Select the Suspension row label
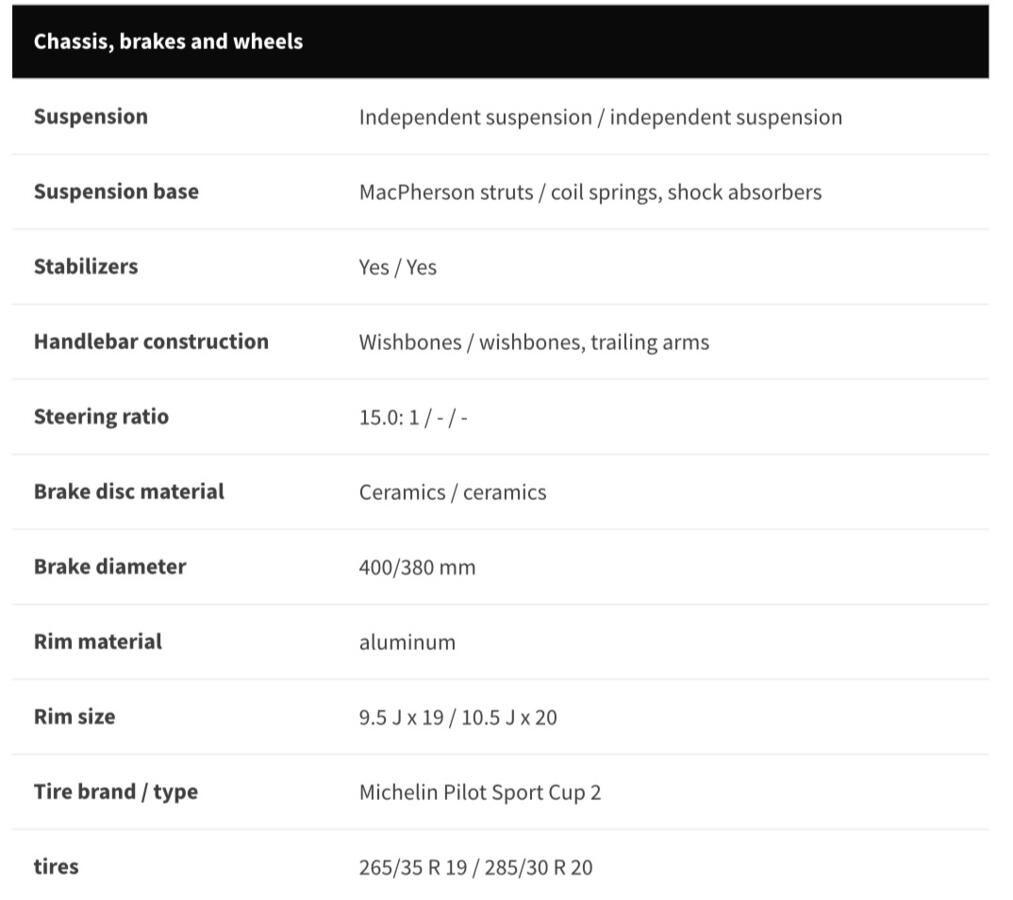 tap(90, 116)
